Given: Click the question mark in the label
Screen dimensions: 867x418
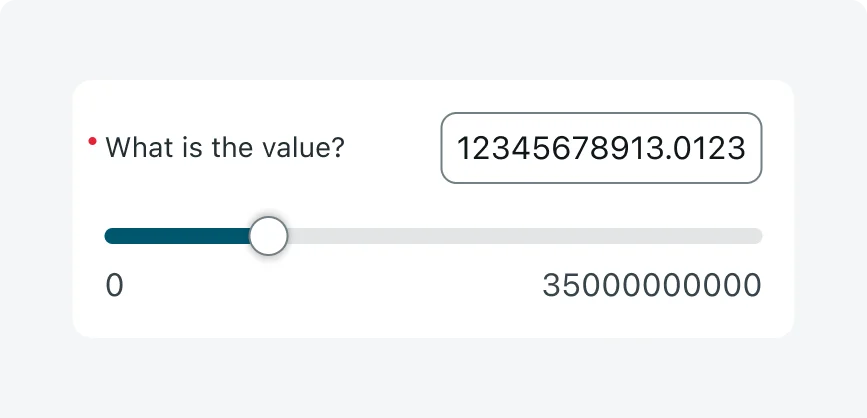Looking at the screenshot, I should point(339,148).
